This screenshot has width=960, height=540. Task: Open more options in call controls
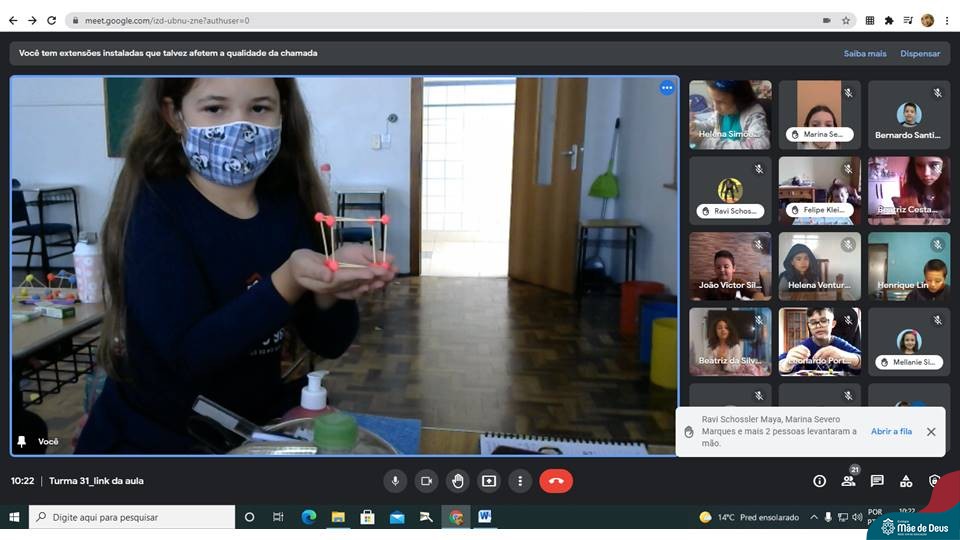click(519, 481)
